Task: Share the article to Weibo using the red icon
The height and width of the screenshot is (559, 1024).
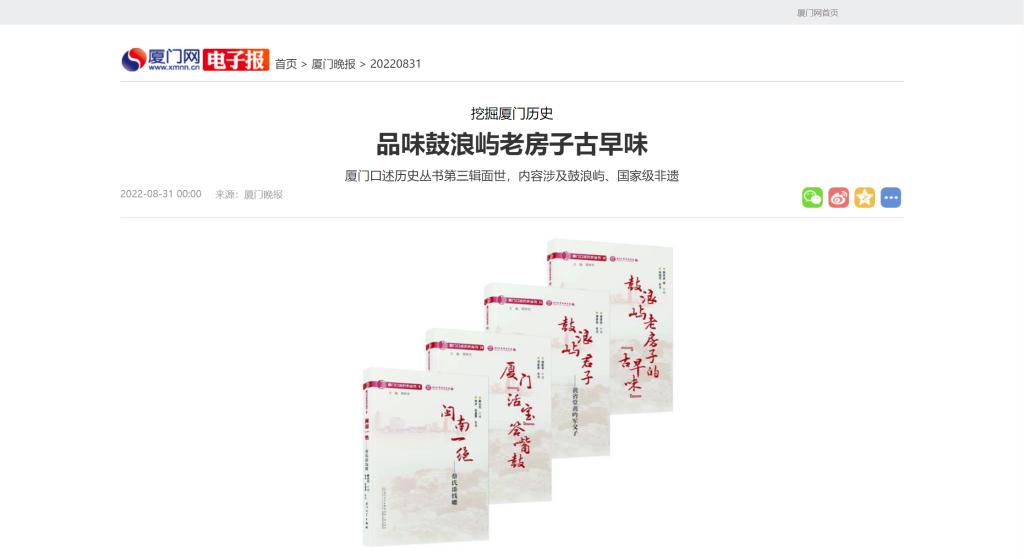Action: pyautogui.click(x=839, y=197)
